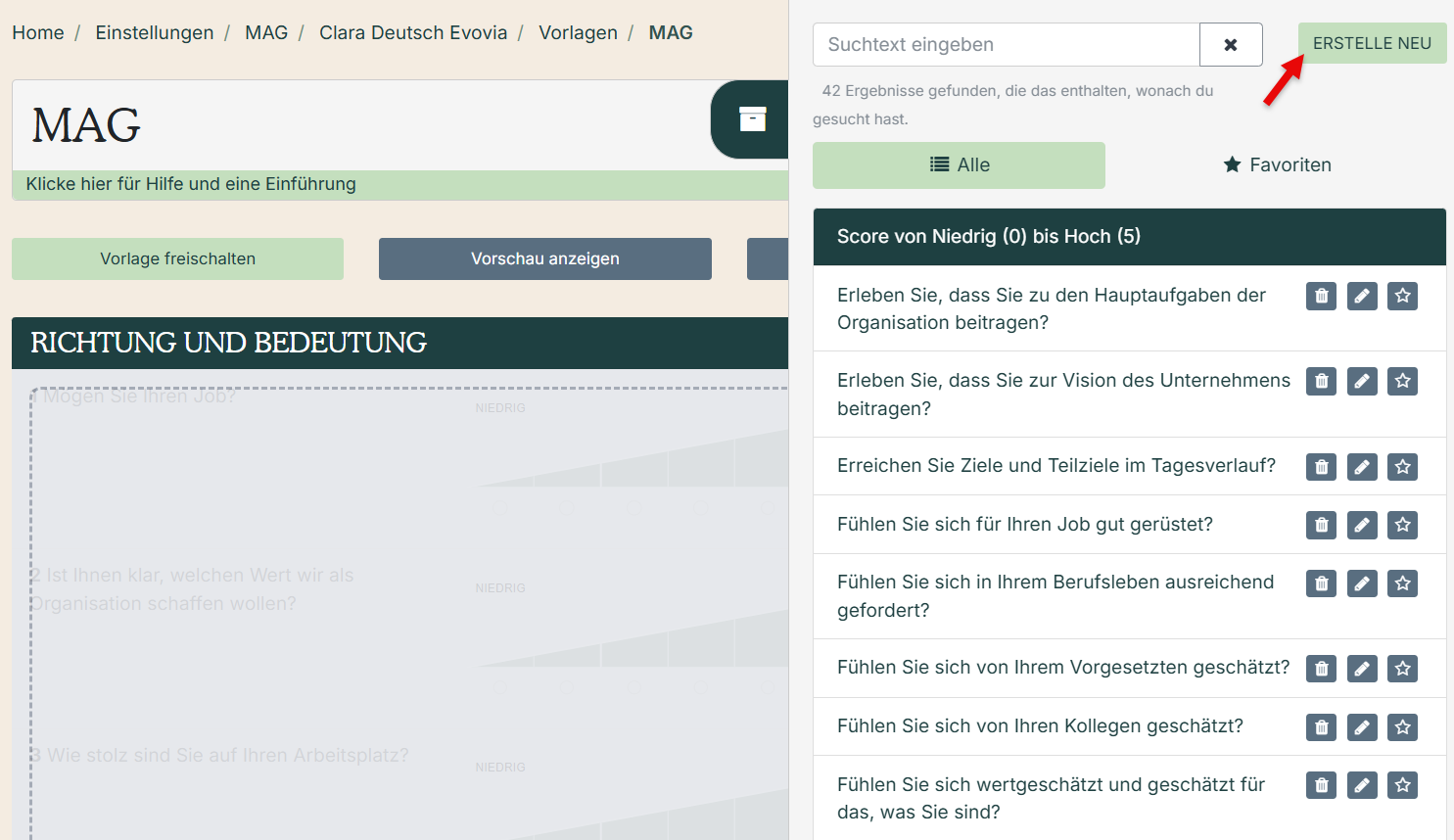Favorite the Ziele und Teilziele question

pos(1402,467)
